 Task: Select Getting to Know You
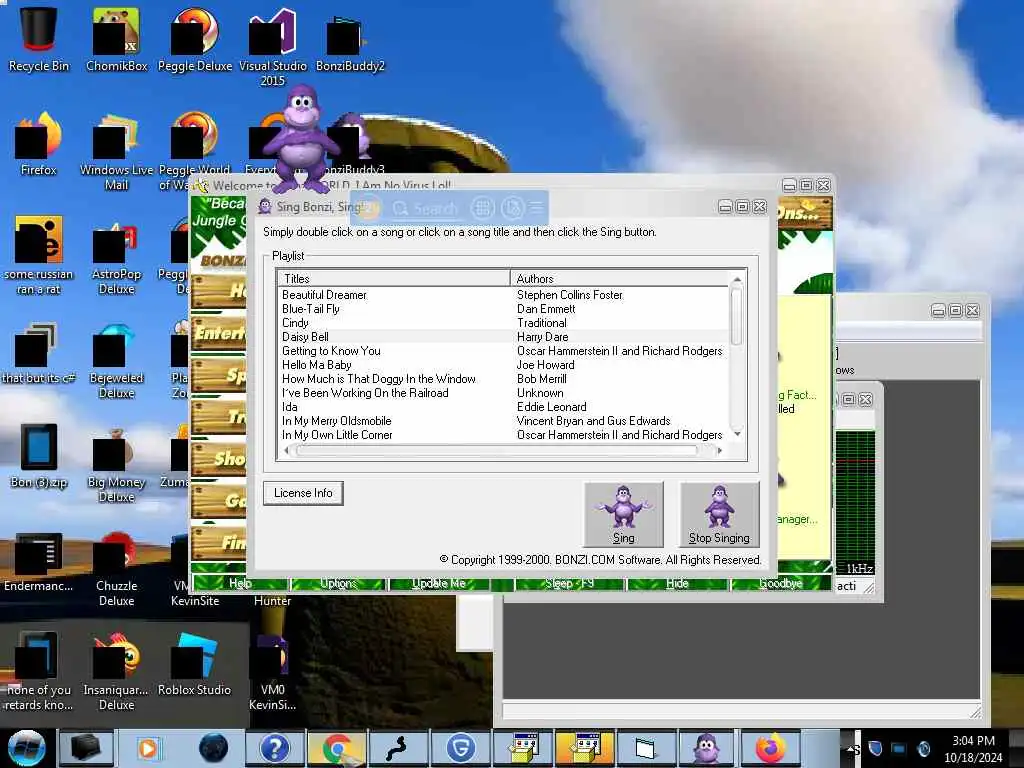point(331,351)
